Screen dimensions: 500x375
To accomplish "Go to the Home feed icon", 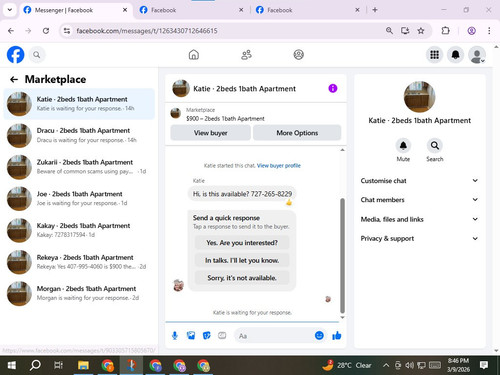I will pyautogui.click(x=194, y=55).
